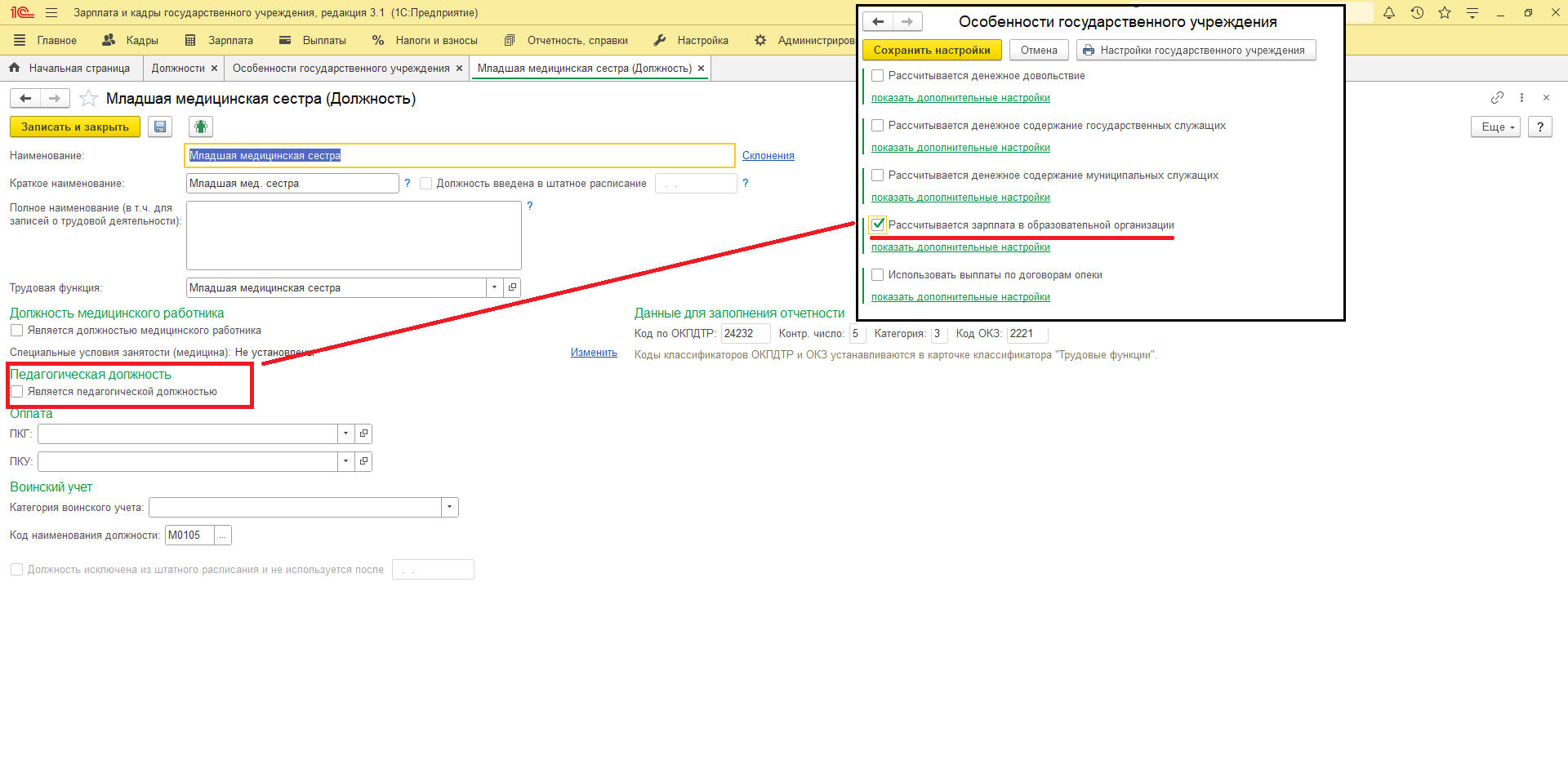Uncheck Рассчитывается зарплата в образовательной организации

(878, 224)
